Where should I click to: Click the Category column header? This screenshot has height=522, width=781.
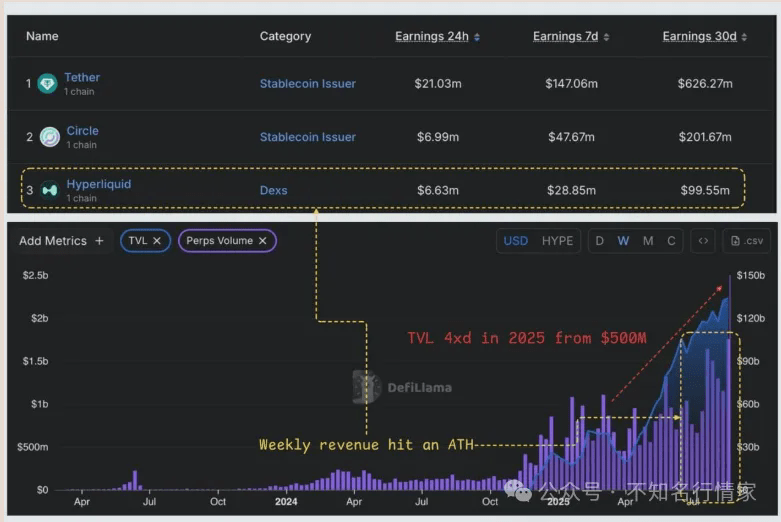pos(285,36)
